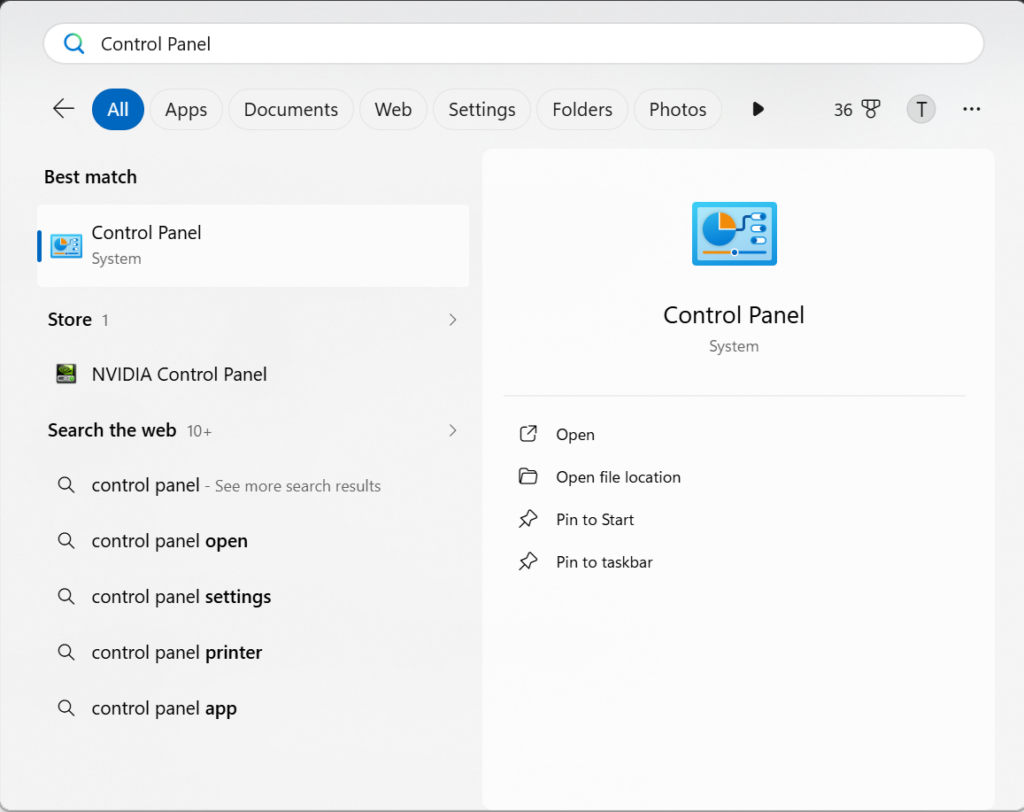Click Open in the preview pane
The width and height of the screenshot is (1024, 812).
[x=575, y=434]
